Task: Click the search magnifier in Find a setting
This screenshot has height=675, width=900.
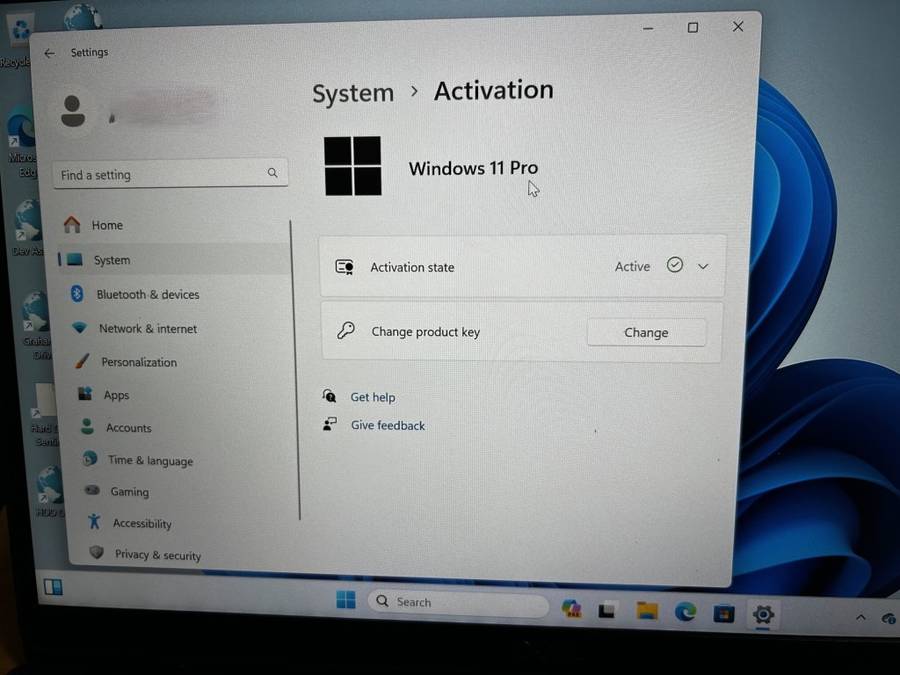Action: [x=272, y=173]
